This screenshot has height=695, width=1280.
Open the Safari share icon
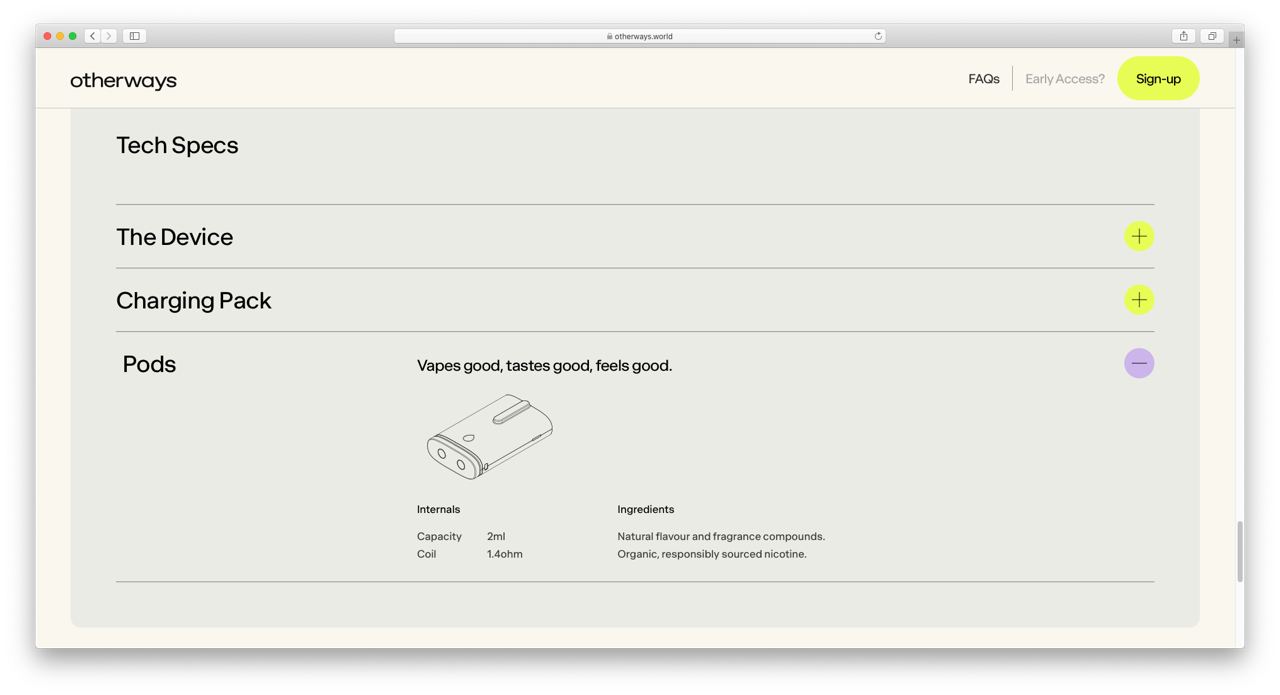click(1184, 36)
